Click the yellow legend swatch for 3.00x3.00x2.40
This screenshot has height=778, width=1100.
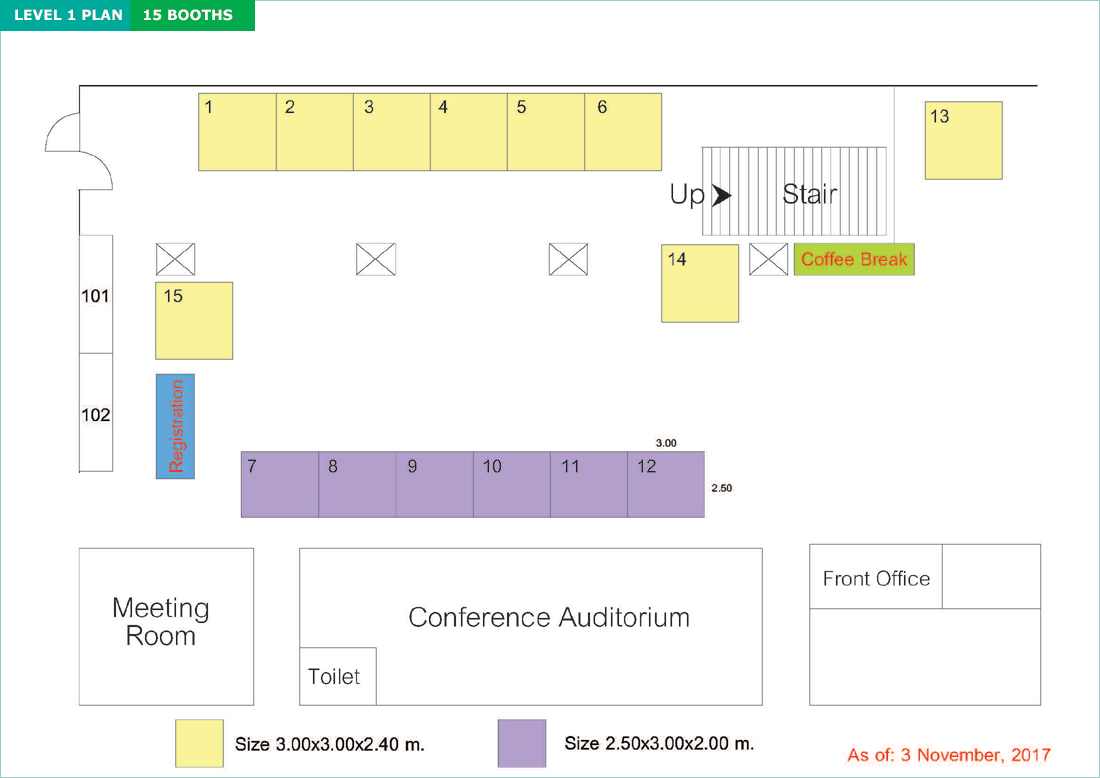199,743
